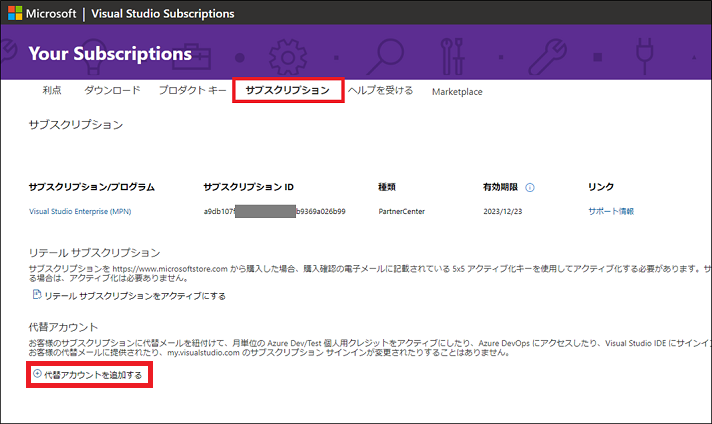Click the リンク column header

601,187
